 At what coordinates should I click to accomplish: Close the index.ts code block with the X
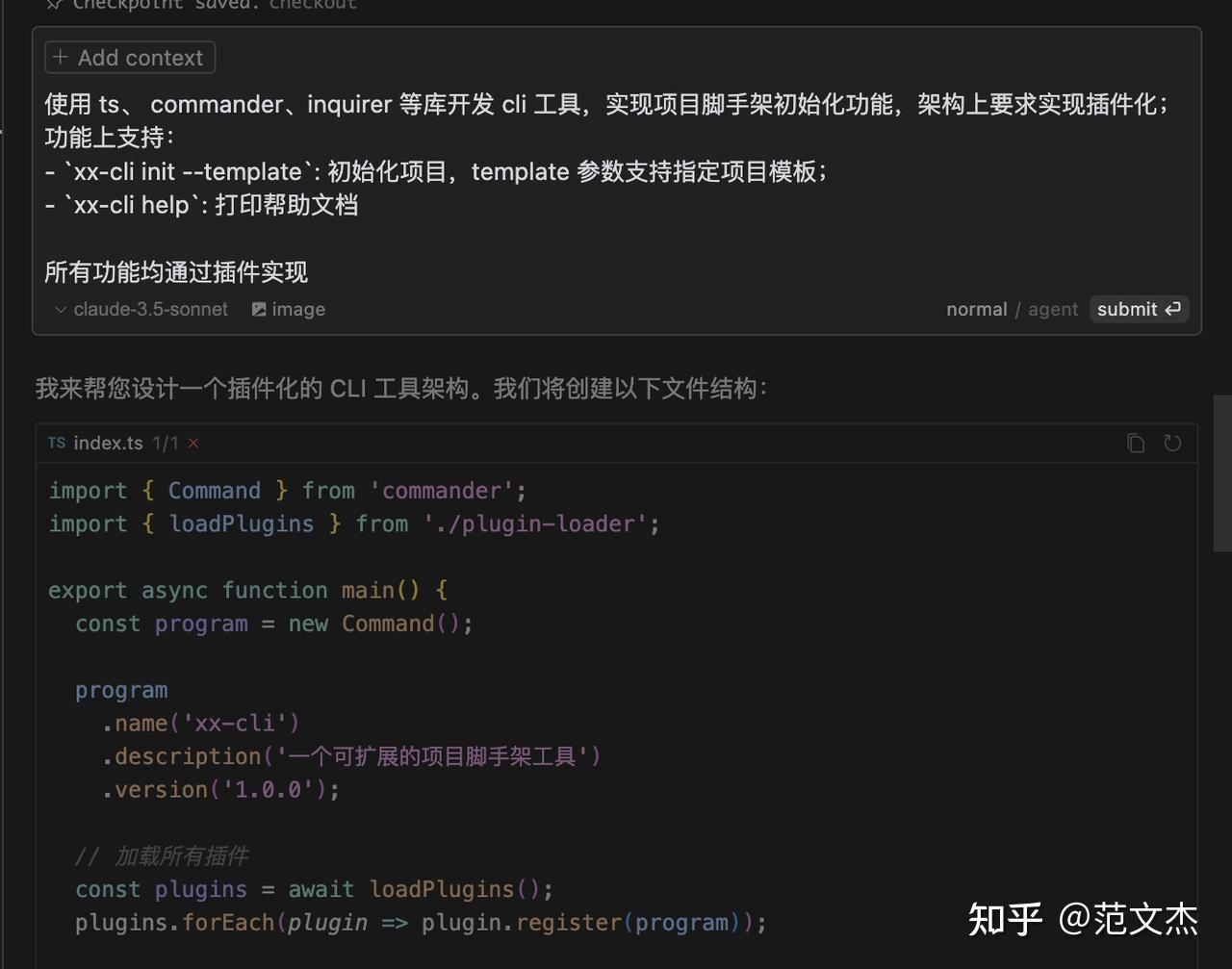coord(193,443)
